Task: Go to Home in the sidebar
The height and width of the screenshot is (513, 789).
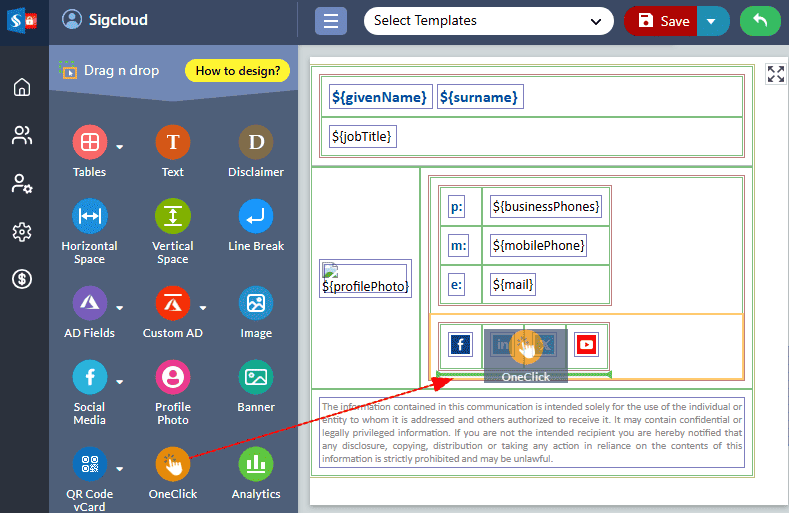Action: [22, 88]
